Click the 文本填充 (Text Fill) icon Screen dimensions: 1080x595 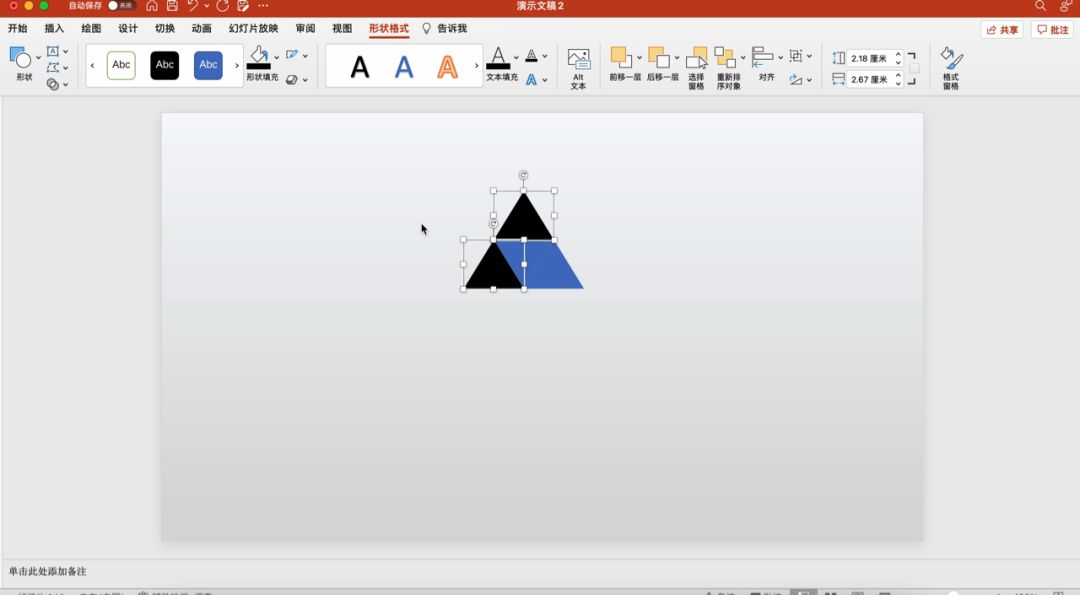tap(498, 58)
